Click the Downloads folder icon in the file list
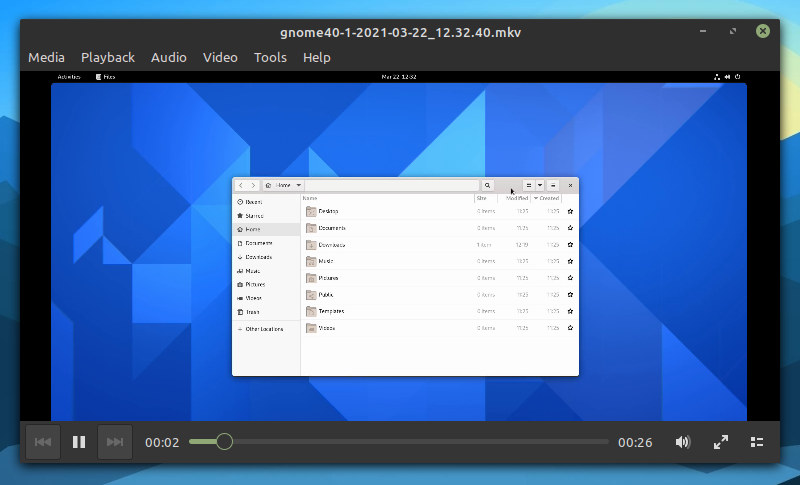This screenshot has width=800, height=485. (311, 245)
